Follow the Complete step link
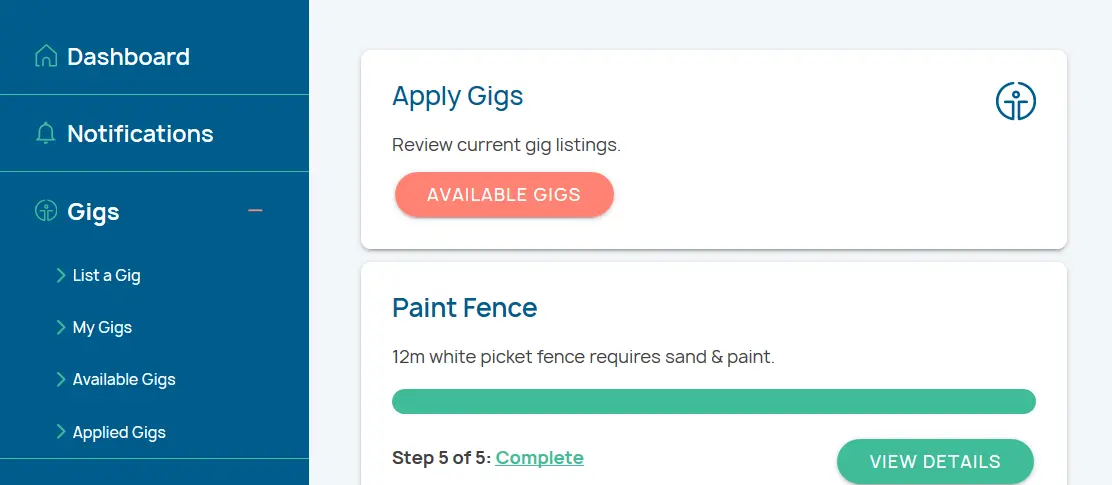Screen dimensions: 1112x485 tap(539, 458)
